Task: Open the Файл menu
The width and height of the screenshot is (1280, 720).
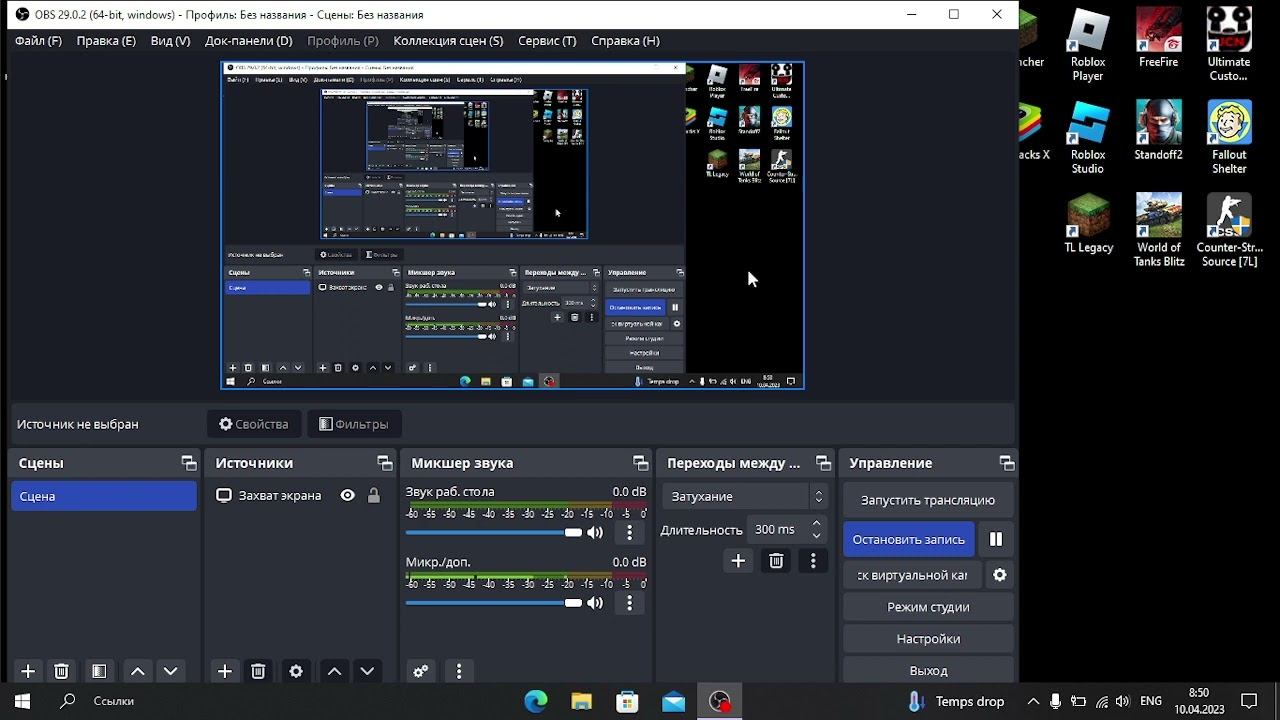Action: click(x=38, y=41)
